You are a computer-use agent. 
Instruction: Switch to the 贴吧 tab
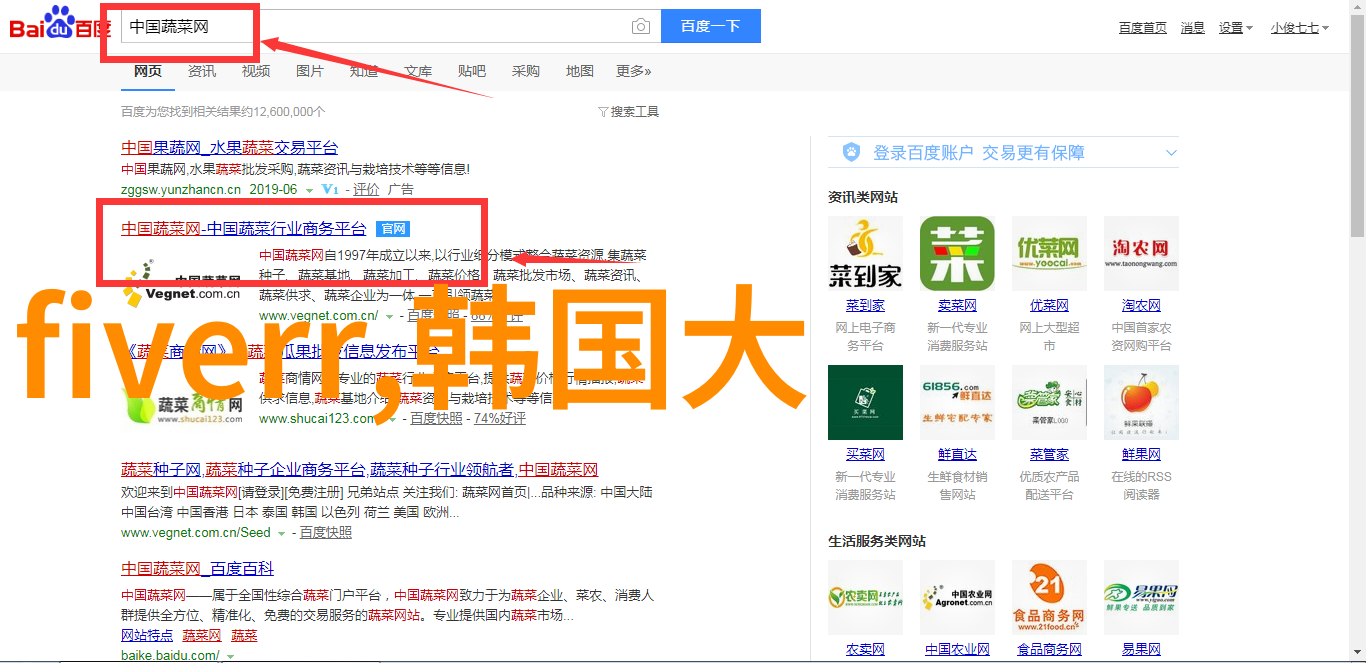pos(472,71)
